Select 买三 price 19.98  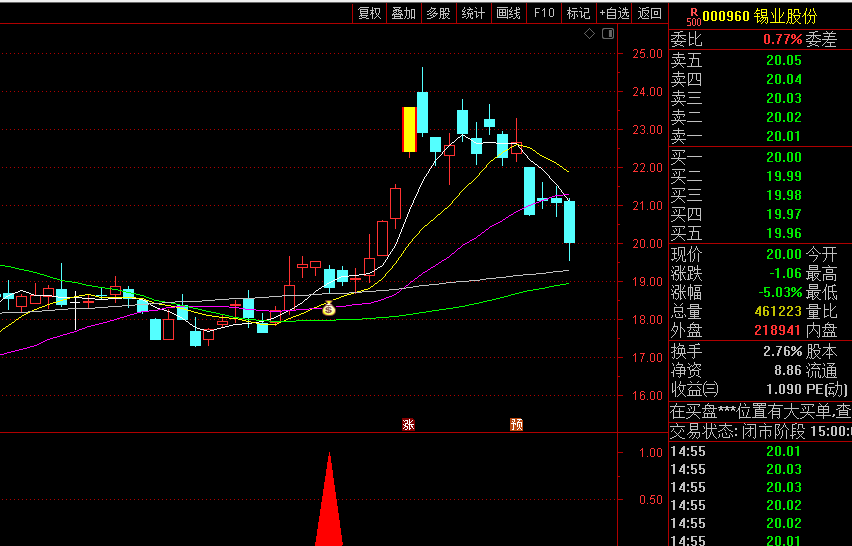click(x=784, y=196)
